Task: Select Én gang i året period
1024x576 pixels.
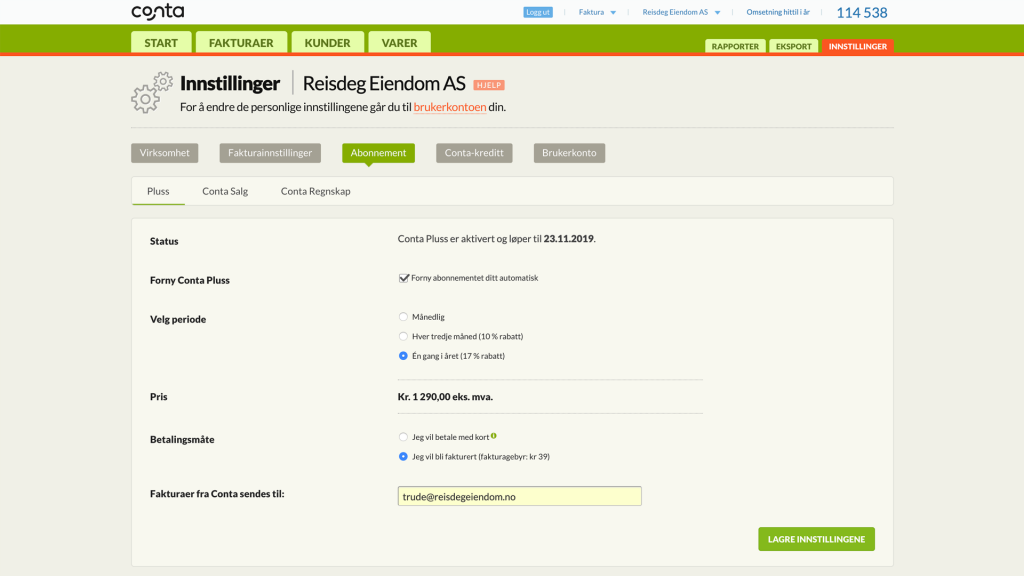Action: pos(403,356)
